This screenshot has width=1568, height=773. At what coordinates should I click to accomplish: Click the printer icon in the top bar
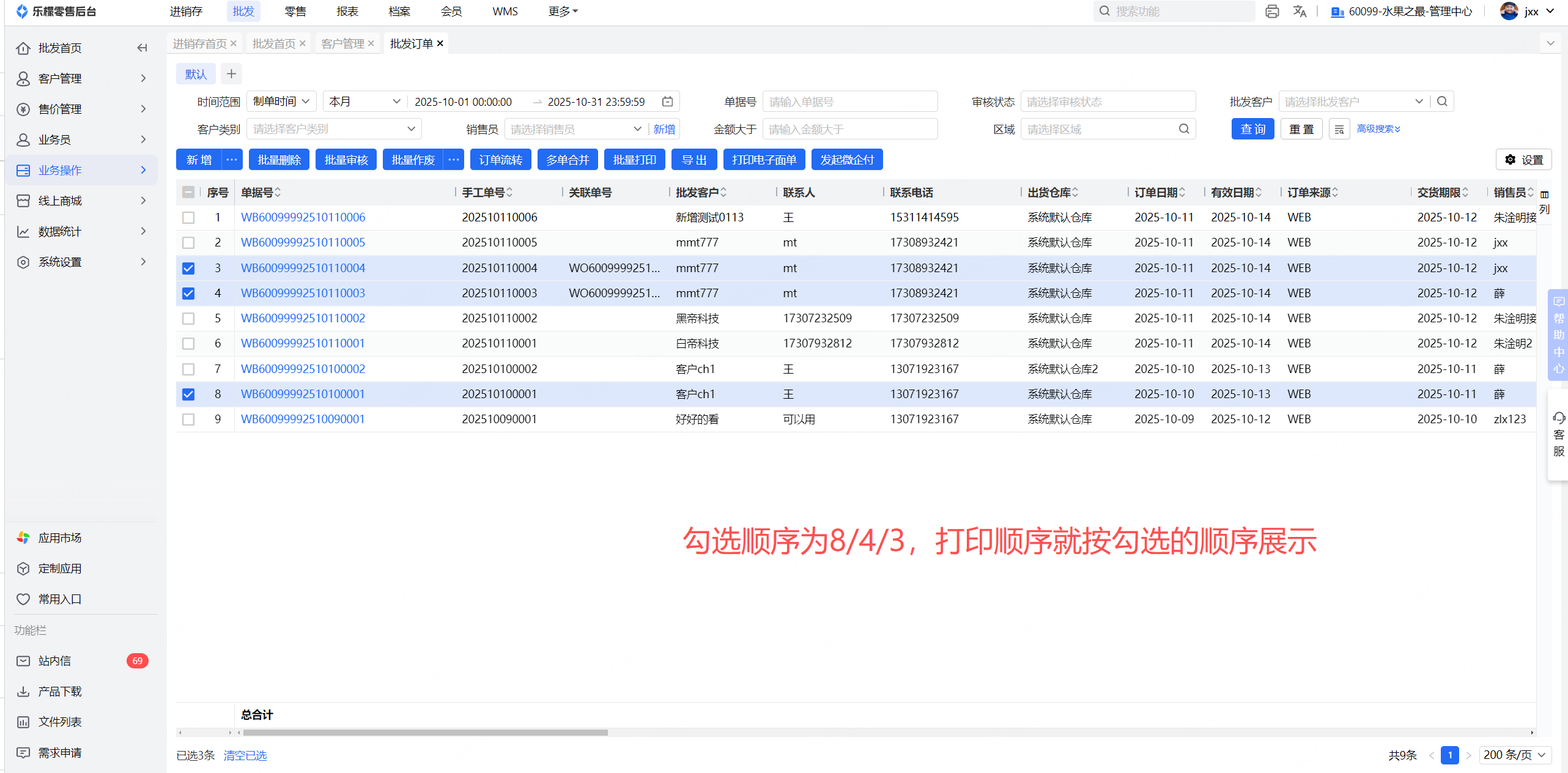[x=1272, y=11]
